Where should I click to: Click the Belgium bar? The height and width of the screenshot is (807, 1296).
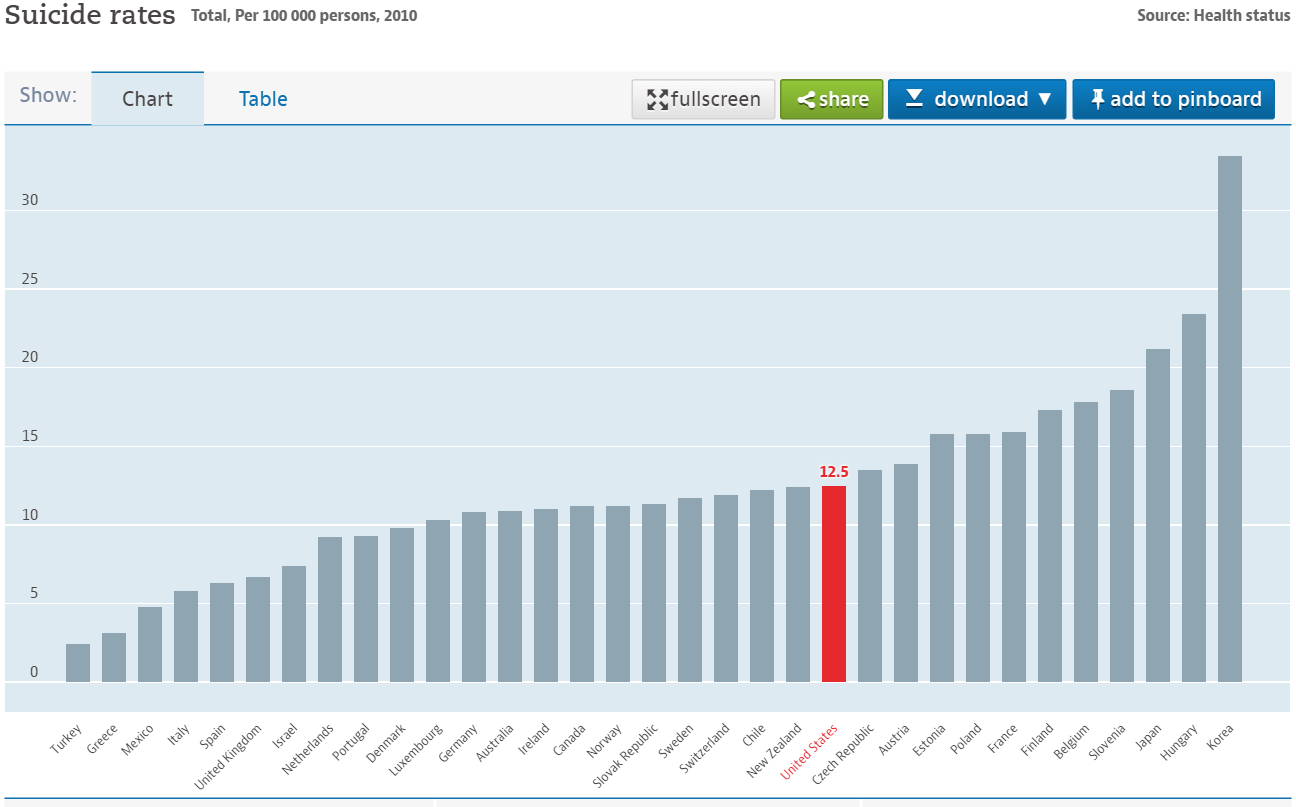pos(1086,542)
